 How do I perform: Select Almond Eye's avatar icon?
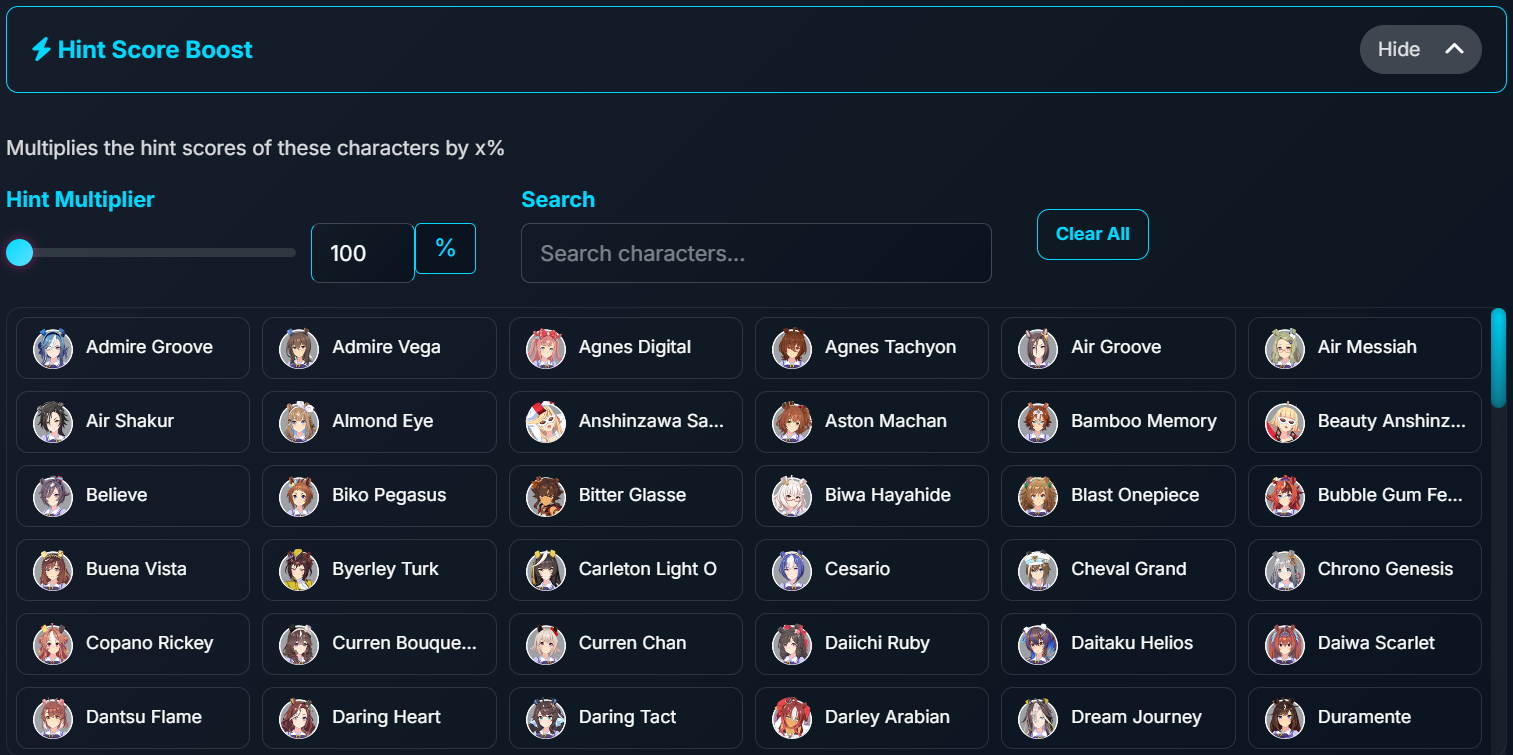click(299, 422)
